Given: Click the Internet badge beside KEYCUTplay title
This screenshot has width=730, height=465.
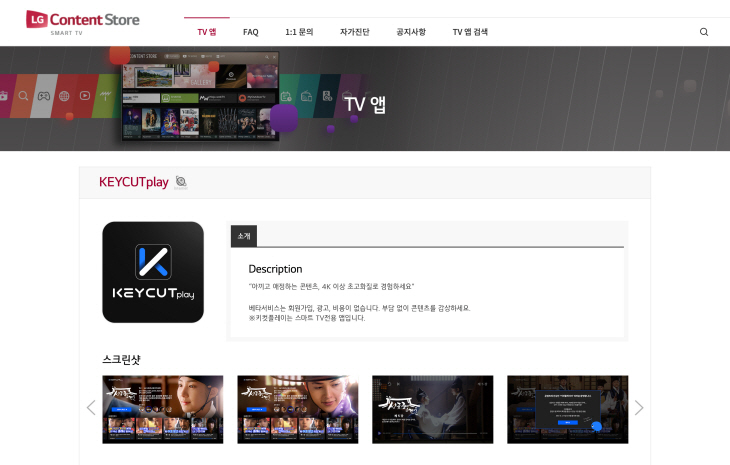Looking at the screenshot, I should 181,182.
